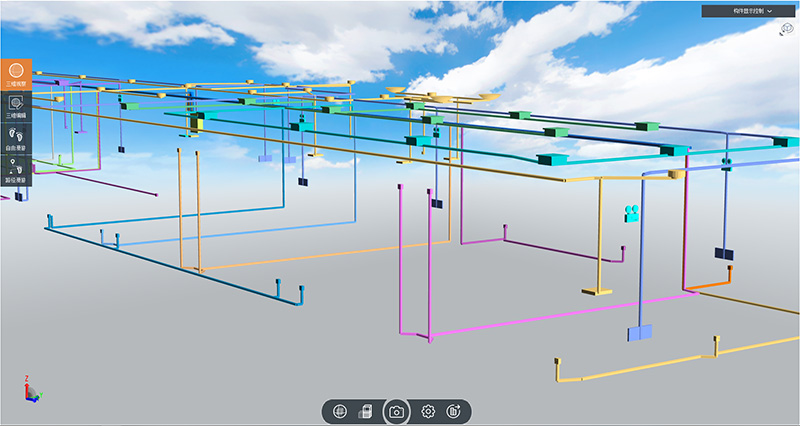Select the 三维视野 (3D view) mode
Image resolution: width=800 pixels, height=426 pixels.
click(x=16, y=76)
